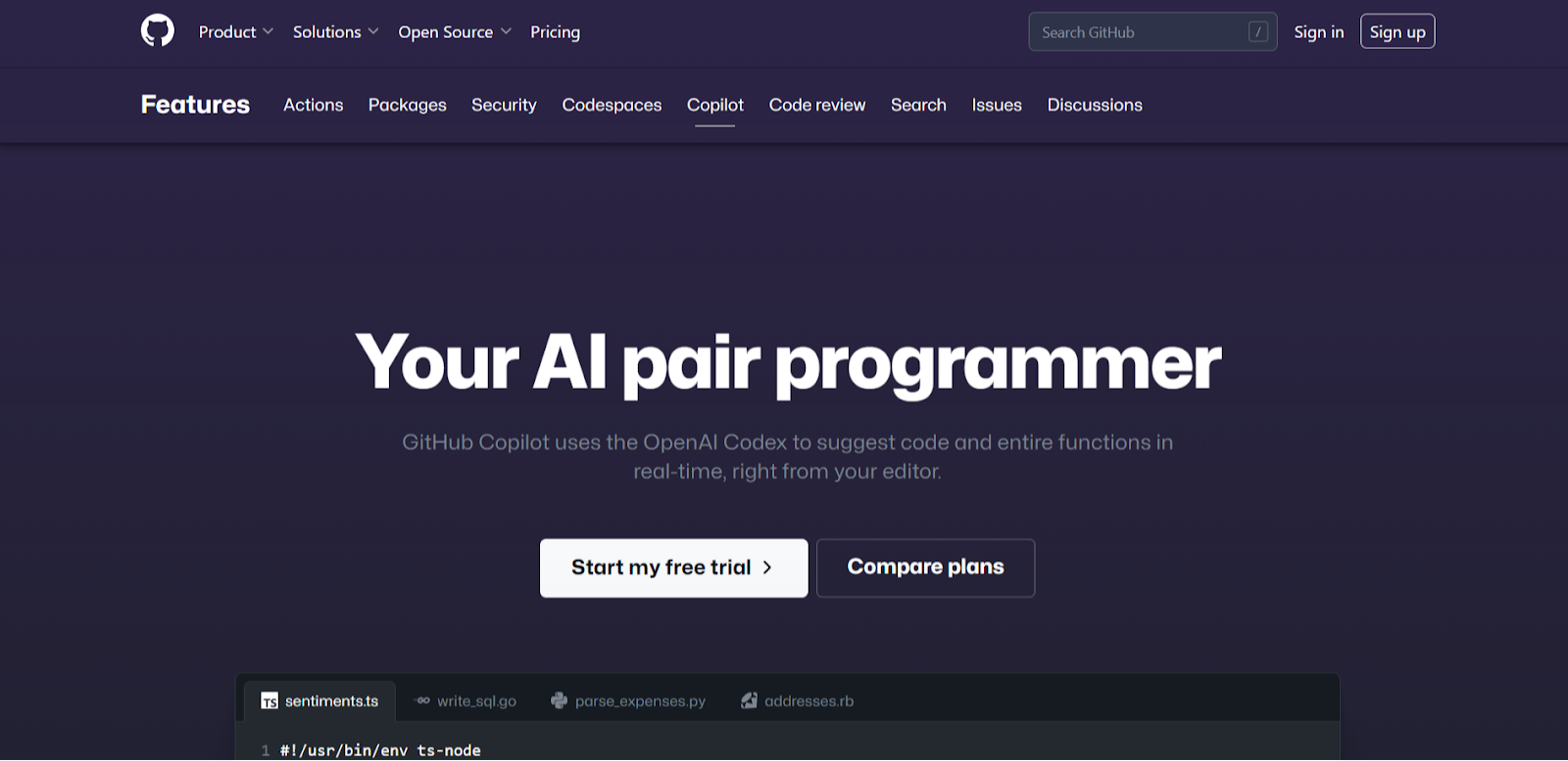Open the Search feature page
Screen dimensions: 1568x761
(918, 105)
